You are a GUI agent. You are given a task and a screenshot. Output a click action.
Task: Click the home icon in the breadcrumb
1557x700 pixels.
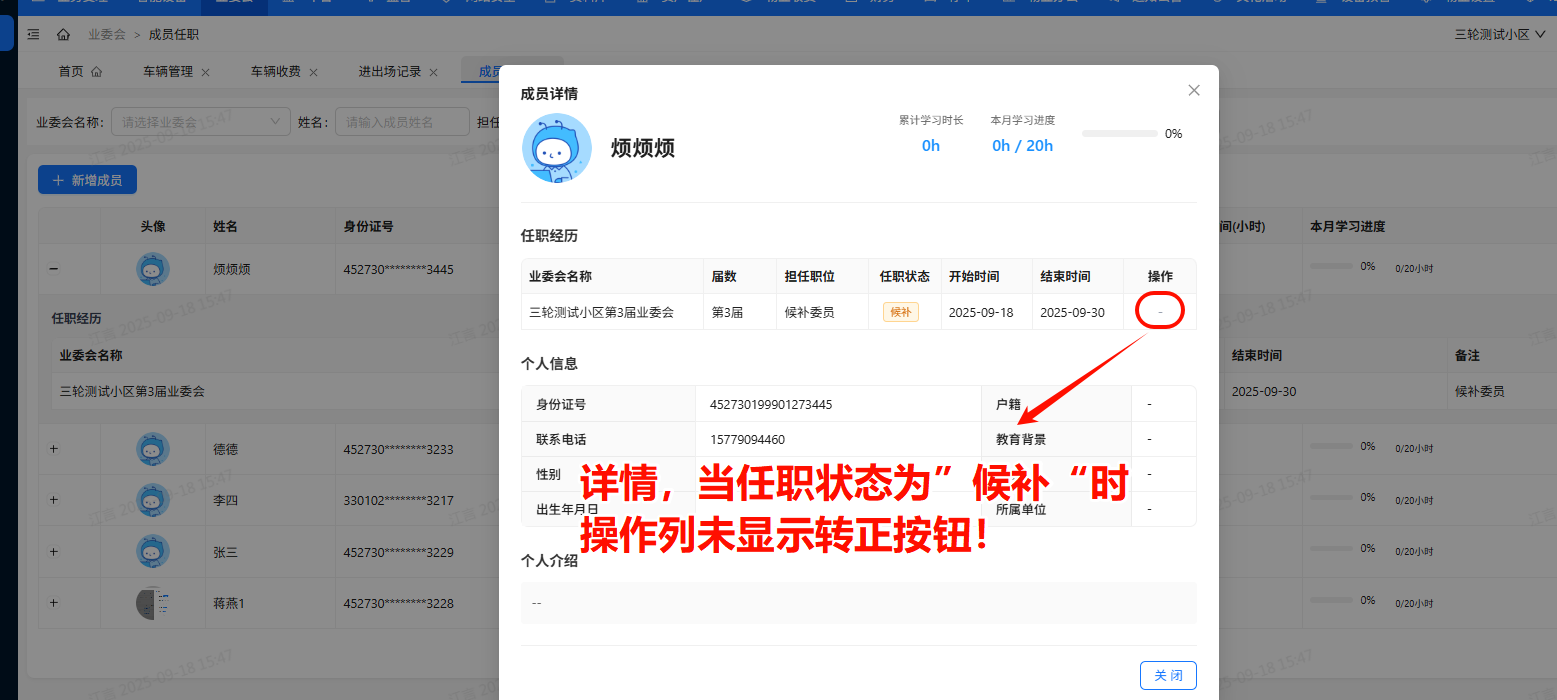[x=63, y=35]
